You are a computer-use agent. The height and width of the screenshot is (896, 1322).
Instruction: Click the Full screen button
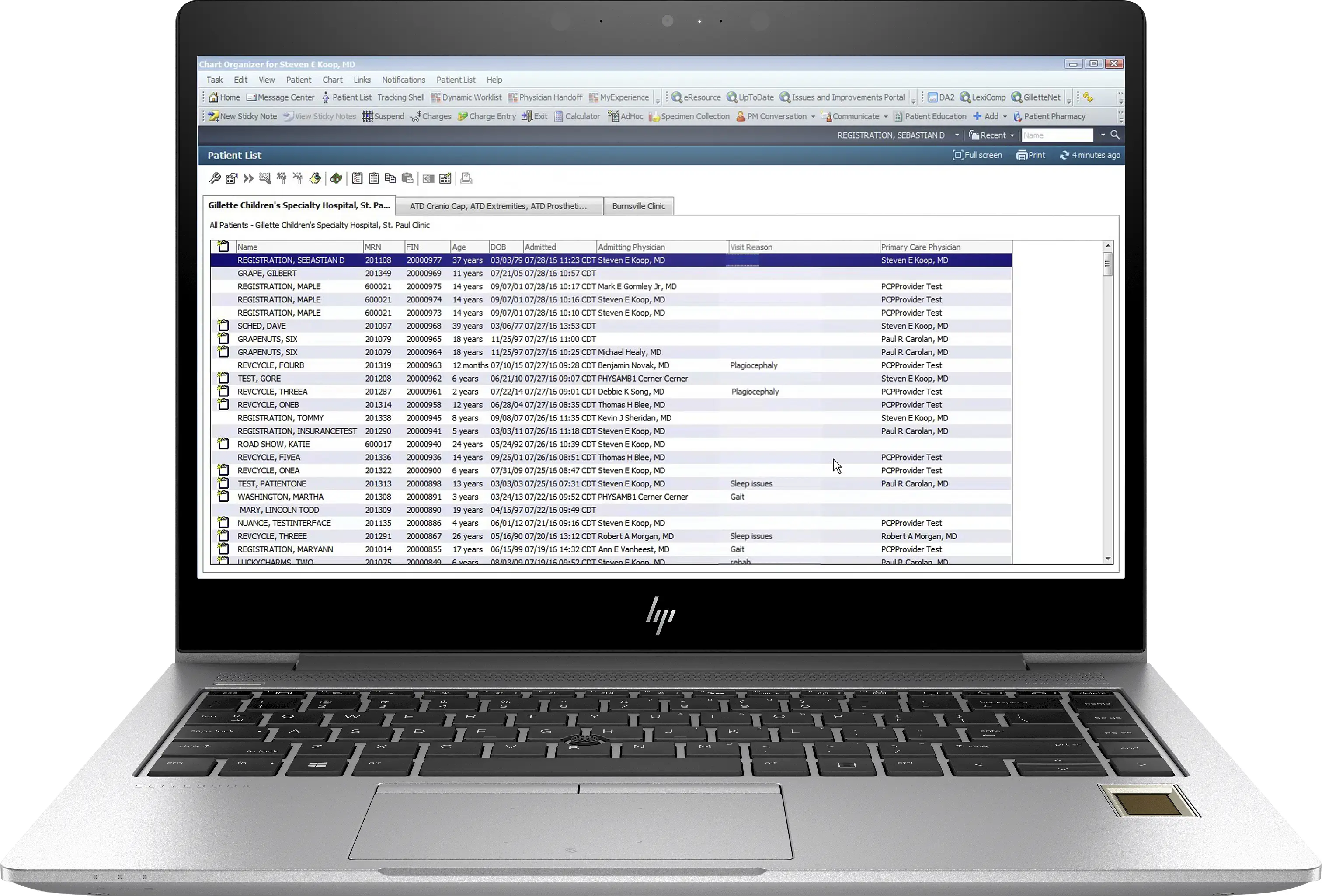[x=977, y=155]
